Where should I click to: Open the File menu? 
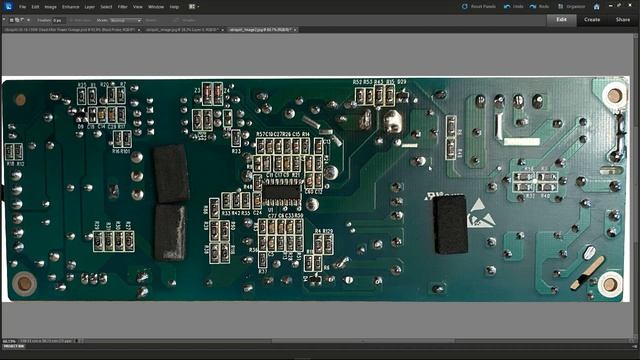point(22,7)
